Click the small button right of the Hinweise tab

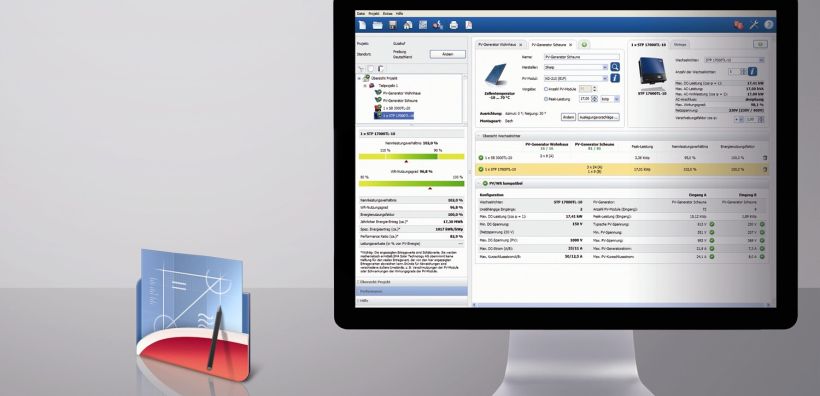(x=760, y=44)
